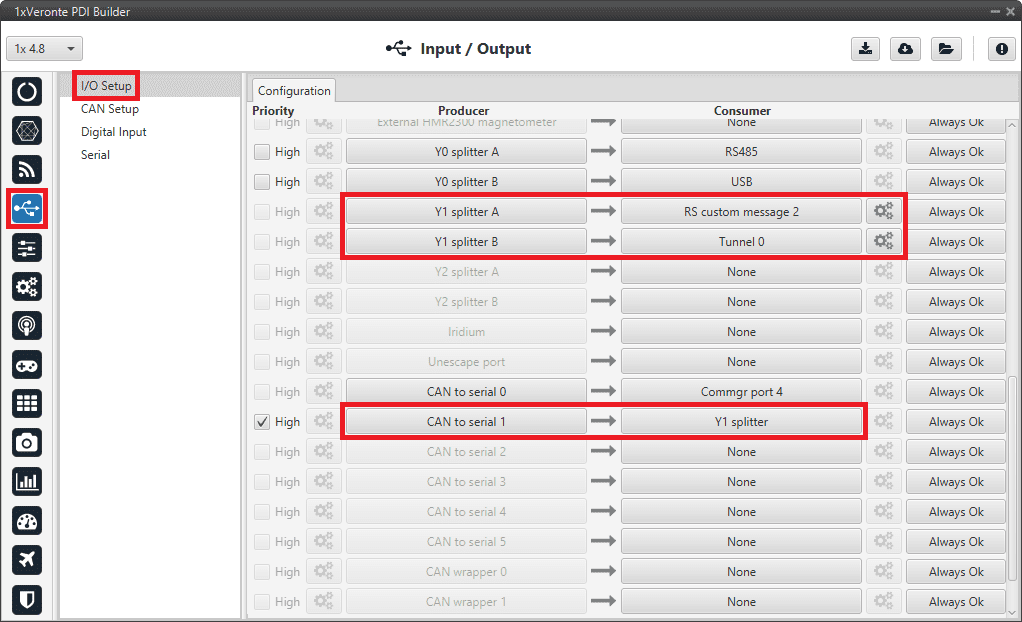Open the airplane icon section

click(27, 559)
